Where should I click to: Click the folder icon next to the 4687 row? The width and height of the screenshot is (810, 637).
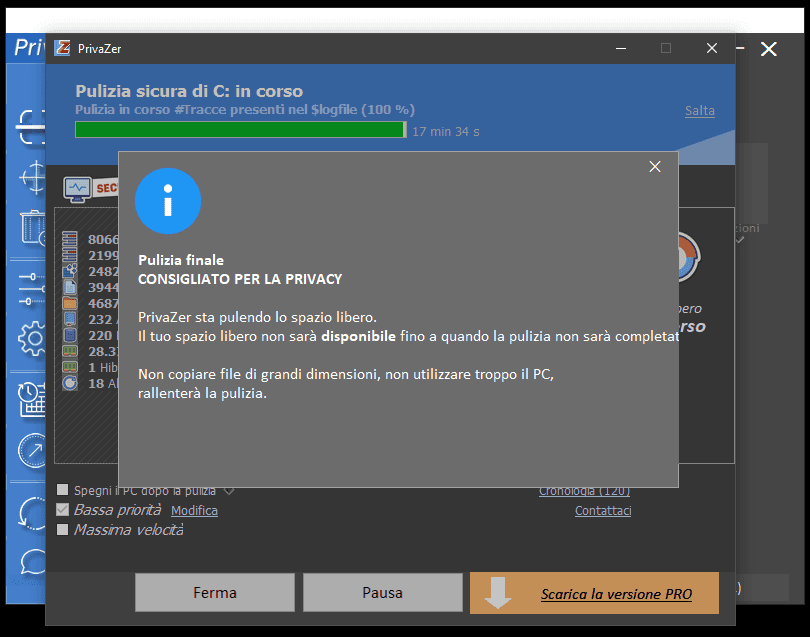(x=70, y=303)
